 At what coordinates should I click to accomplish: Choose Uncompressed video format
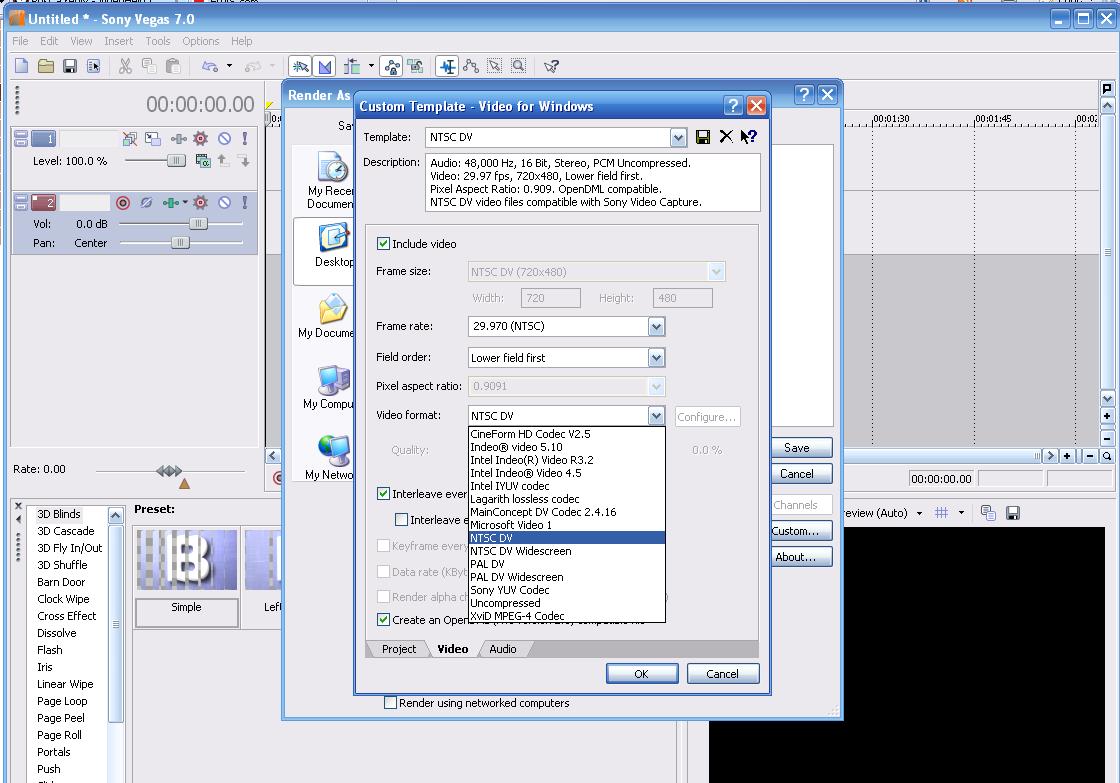click(x=567, y=603)
